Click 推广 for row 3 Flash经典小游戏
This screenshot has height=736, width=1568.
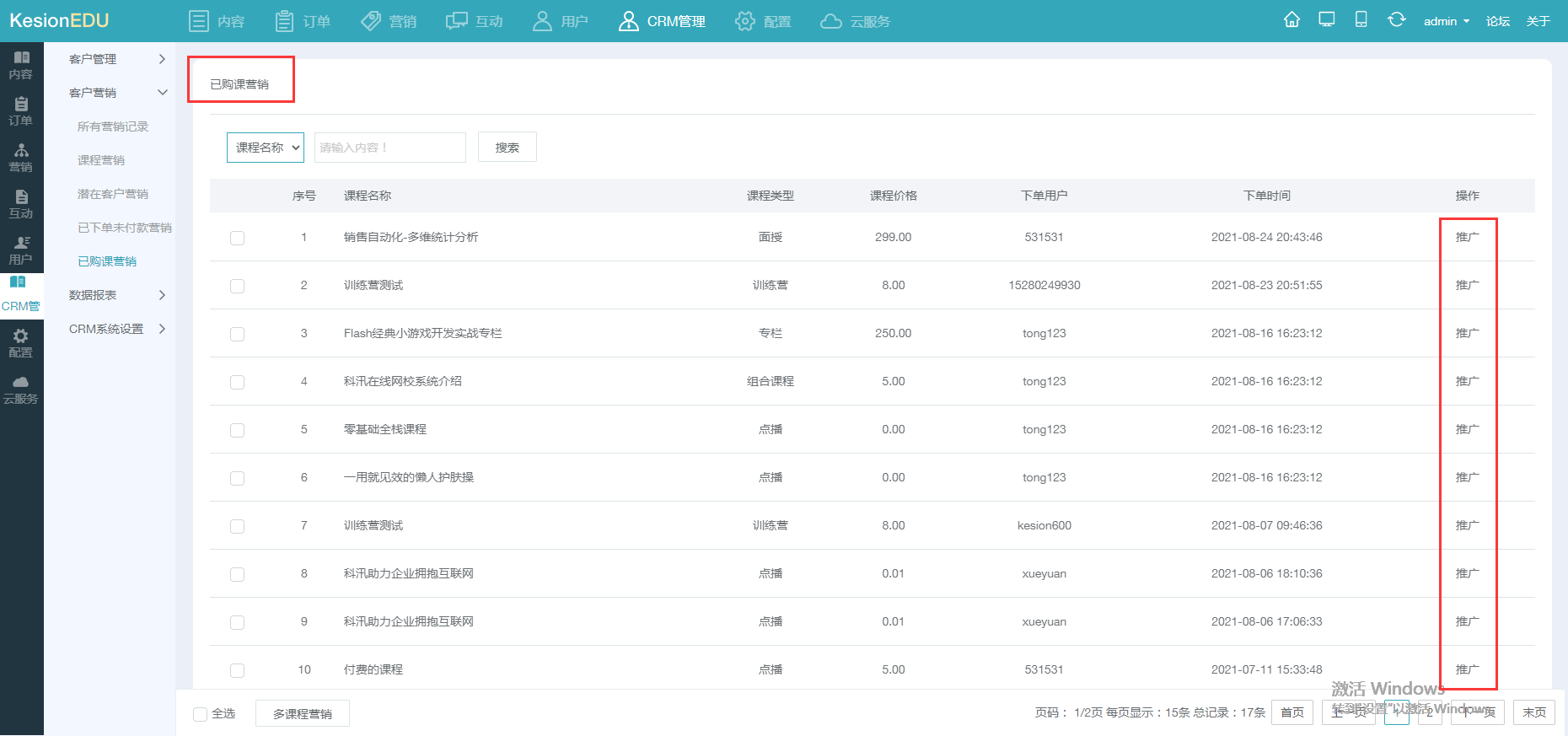pos(1468,333)
